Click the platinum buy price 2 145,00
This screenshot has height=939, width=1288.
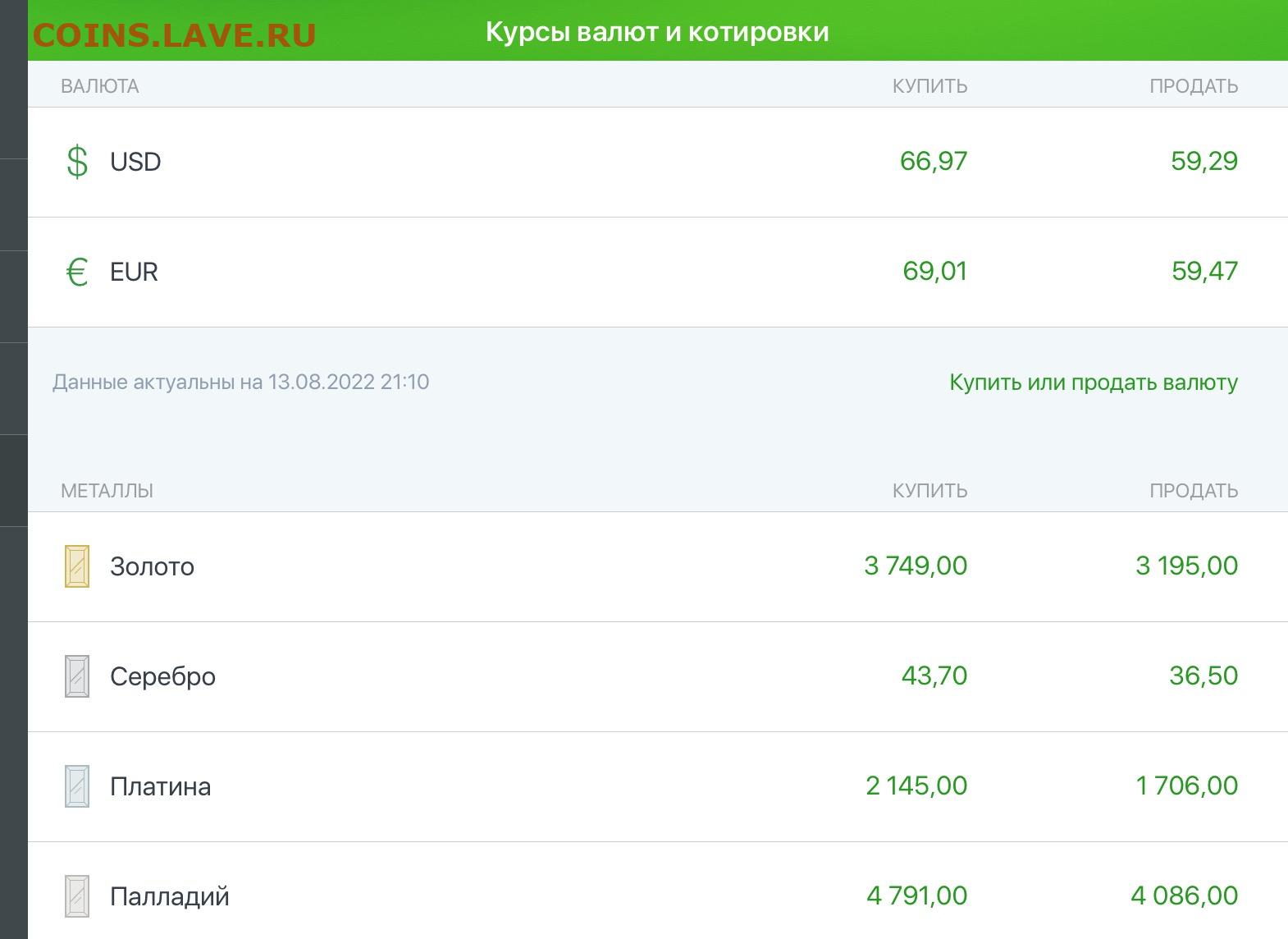(x=916, y=786)
